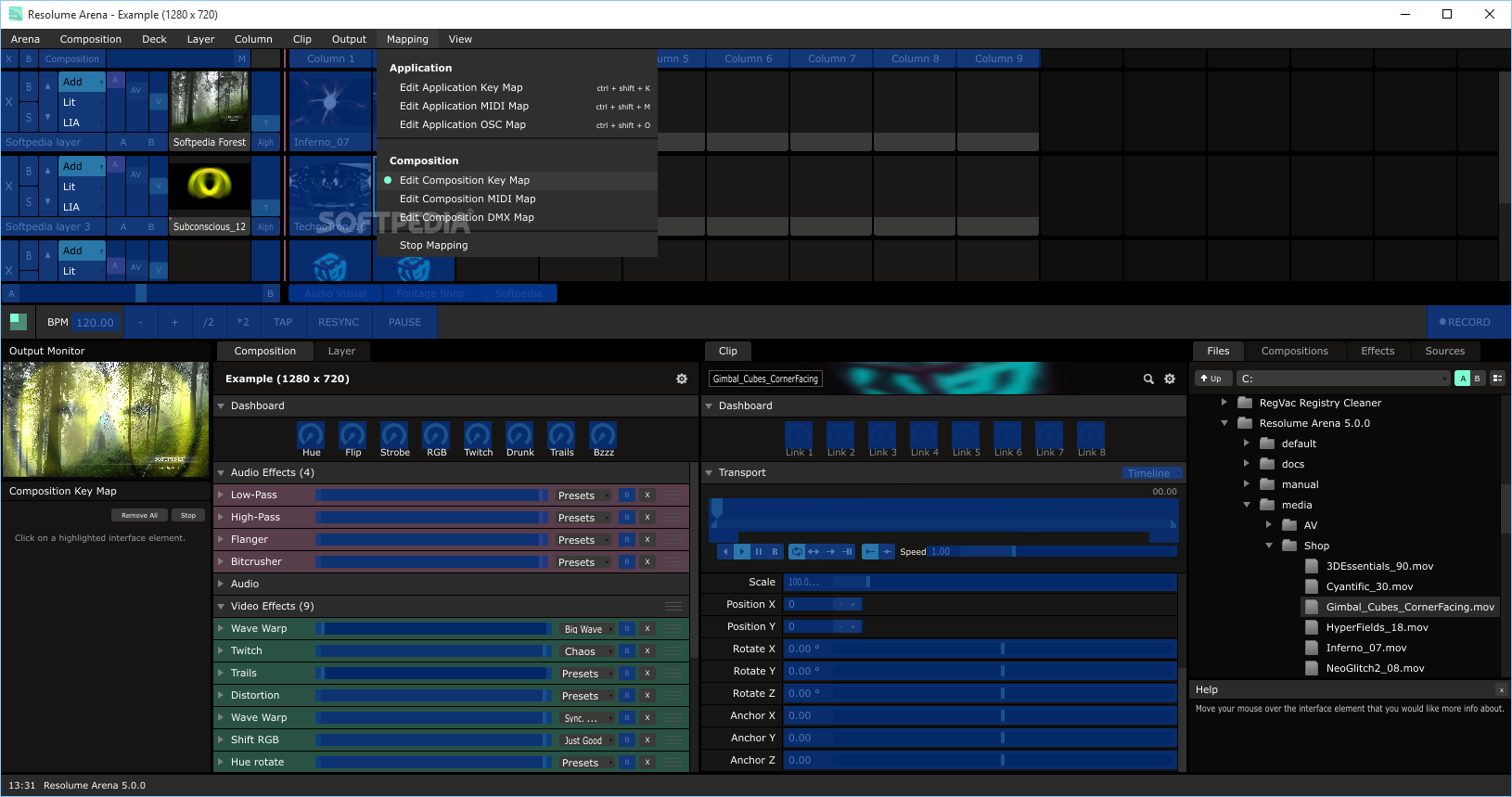Screen dimensions: 1512x797
Task: Click the BPM PAUSE button
Action: point(404,322)
